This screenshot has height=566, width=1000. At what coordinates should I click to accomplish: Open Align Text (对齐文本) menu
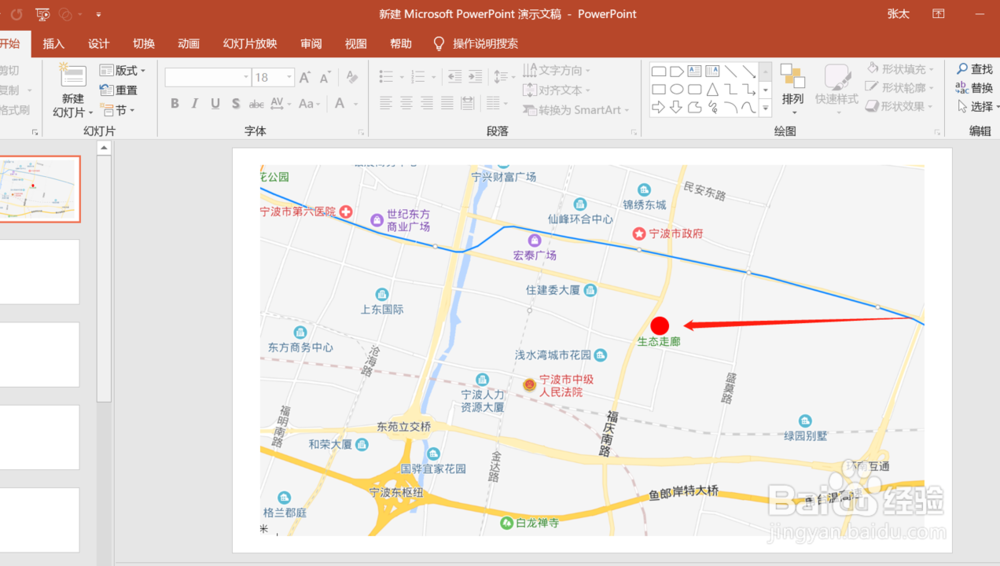pyautogui.click(x=556, y=90)
